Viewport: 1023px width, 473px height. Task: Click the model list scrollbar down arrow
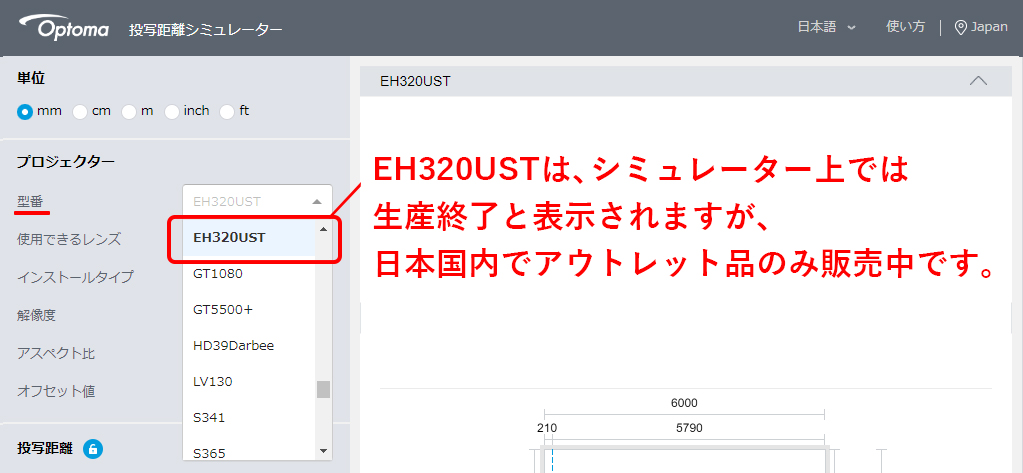[323, 451]
